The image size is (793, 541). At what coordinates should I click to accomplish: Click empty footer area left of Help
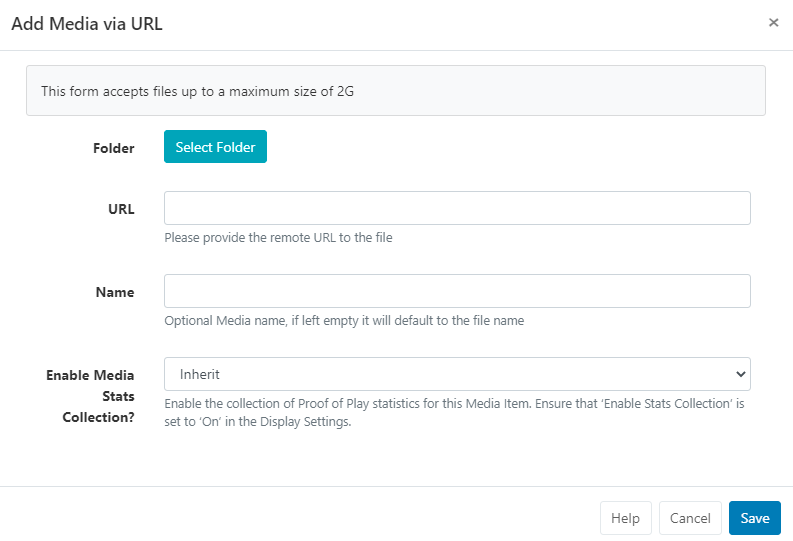300,518
